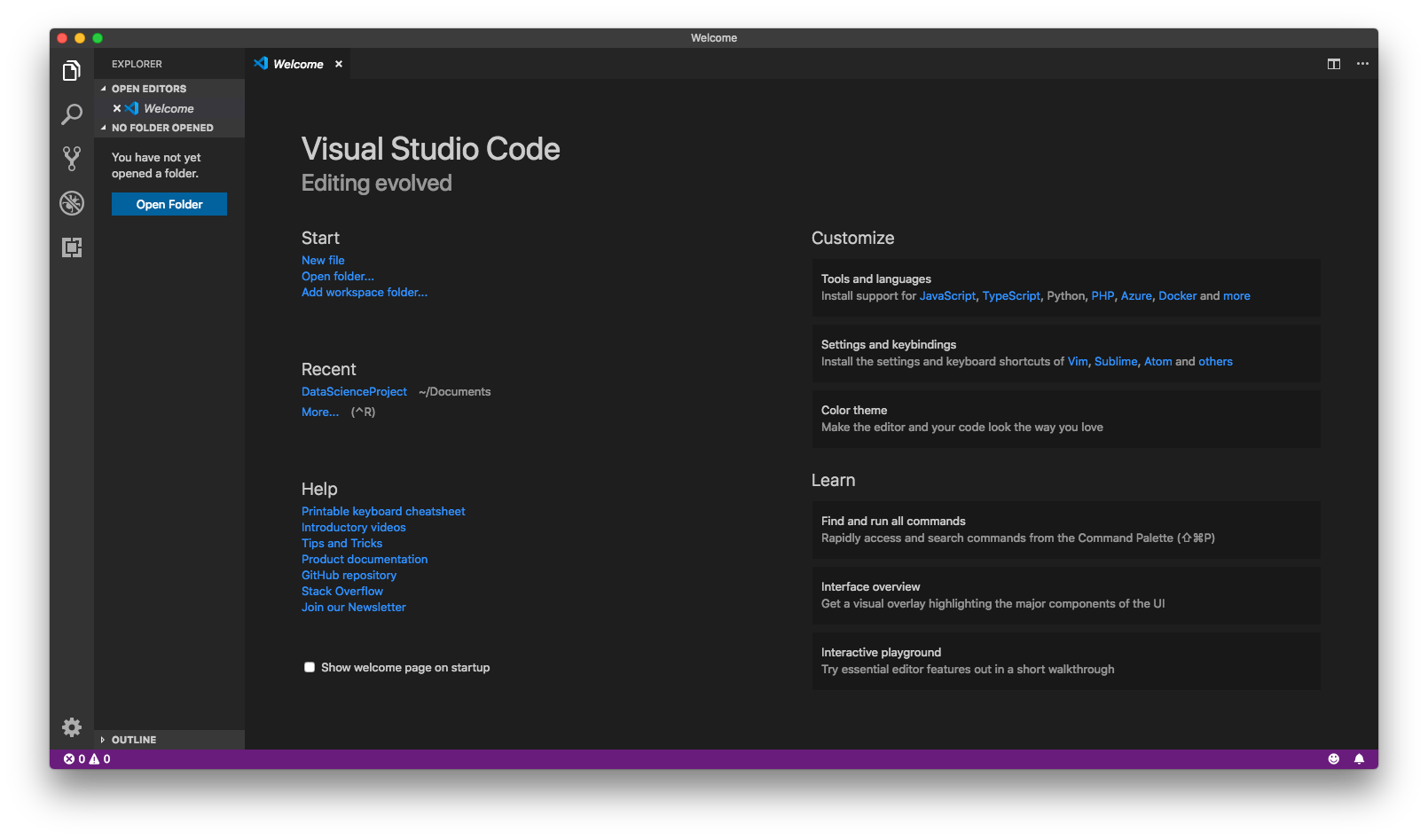Click the Open Folder button
This screenshot has width=1428, height=840.
[169, 204]
